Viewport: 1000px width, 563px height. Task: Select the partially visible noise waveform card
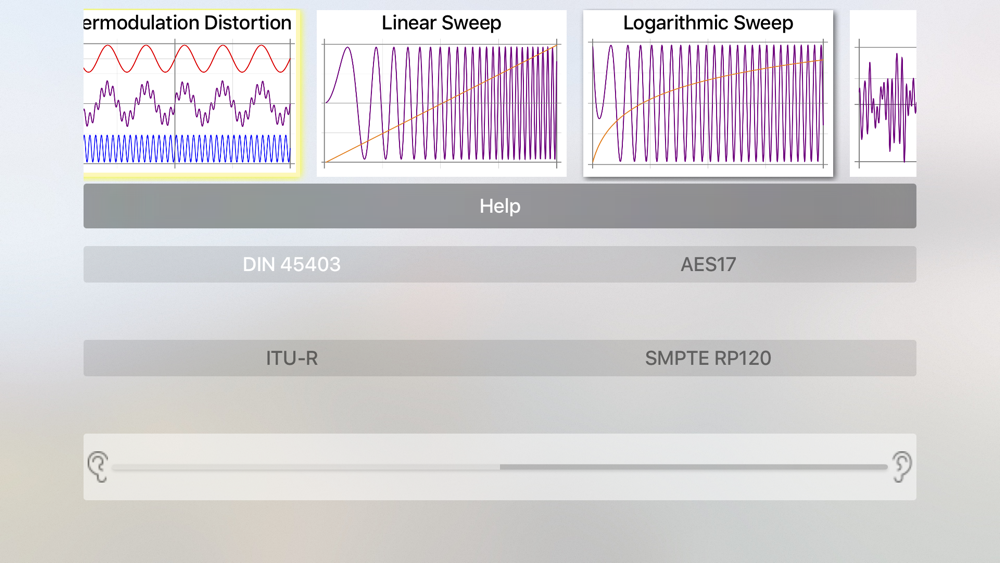point(883,93)
